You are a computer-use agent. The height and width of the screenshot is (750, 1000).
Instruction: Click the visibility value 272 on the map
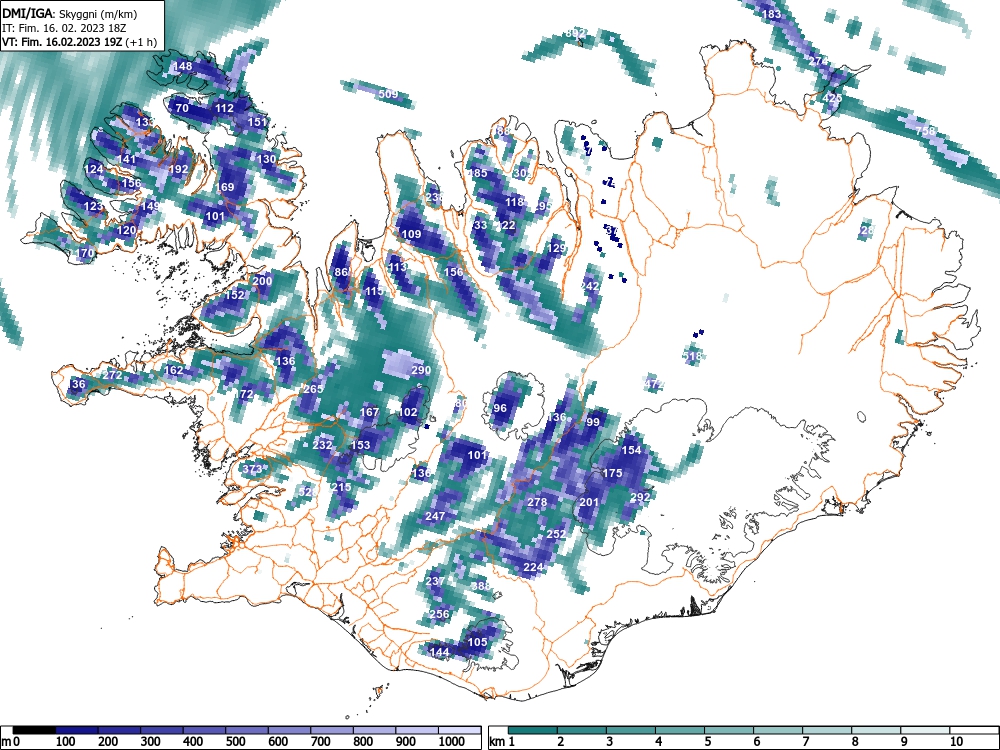tap(112, 375)
